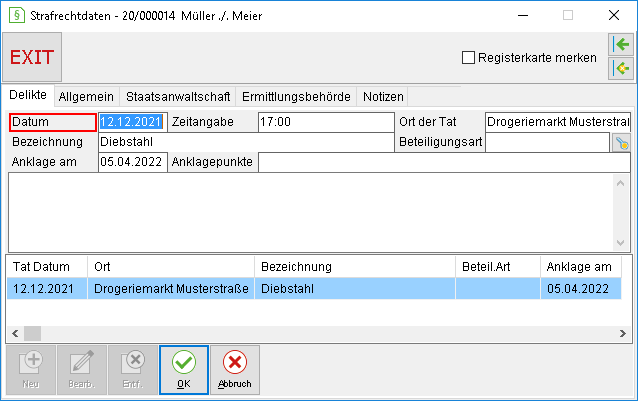Switch to the Delikte tab
This screenshot has width=638, height=401.
28,95
